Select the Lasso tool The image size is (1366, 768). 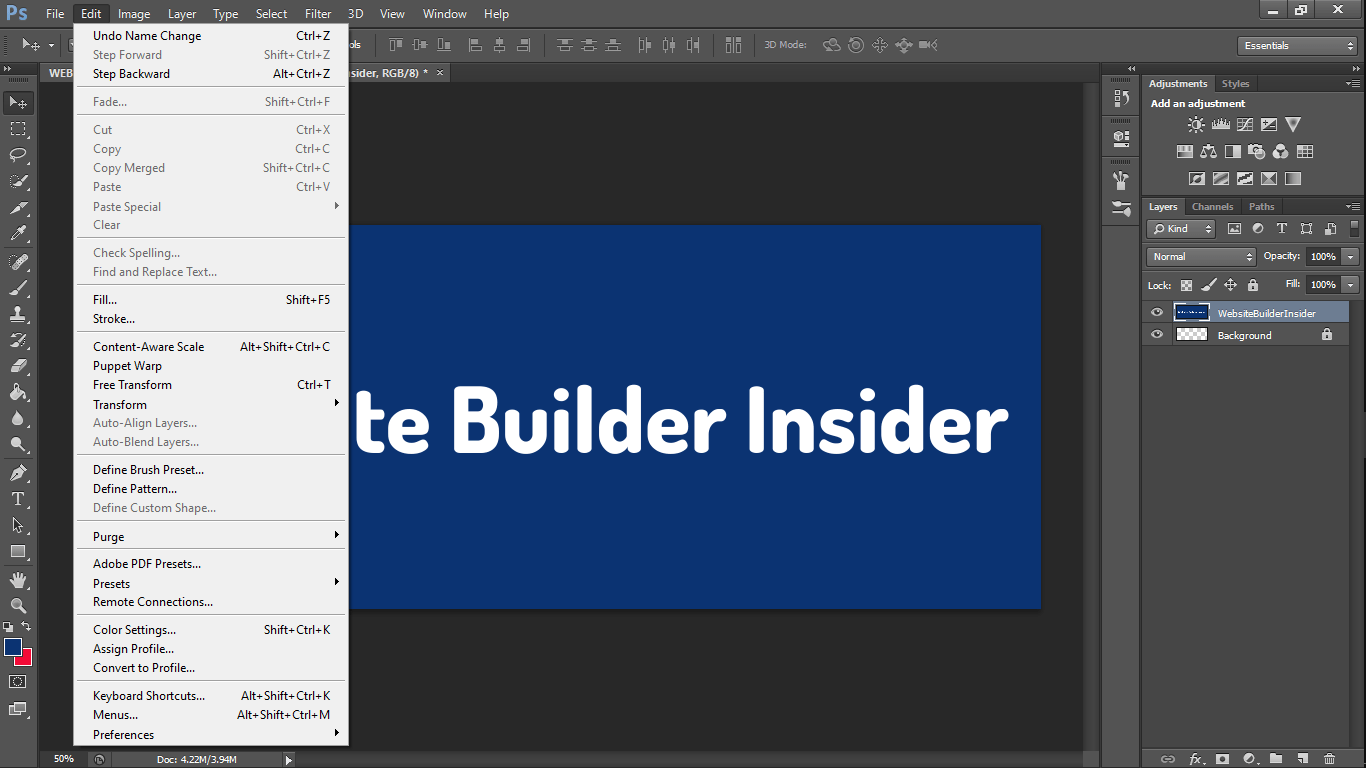point(17,155)
